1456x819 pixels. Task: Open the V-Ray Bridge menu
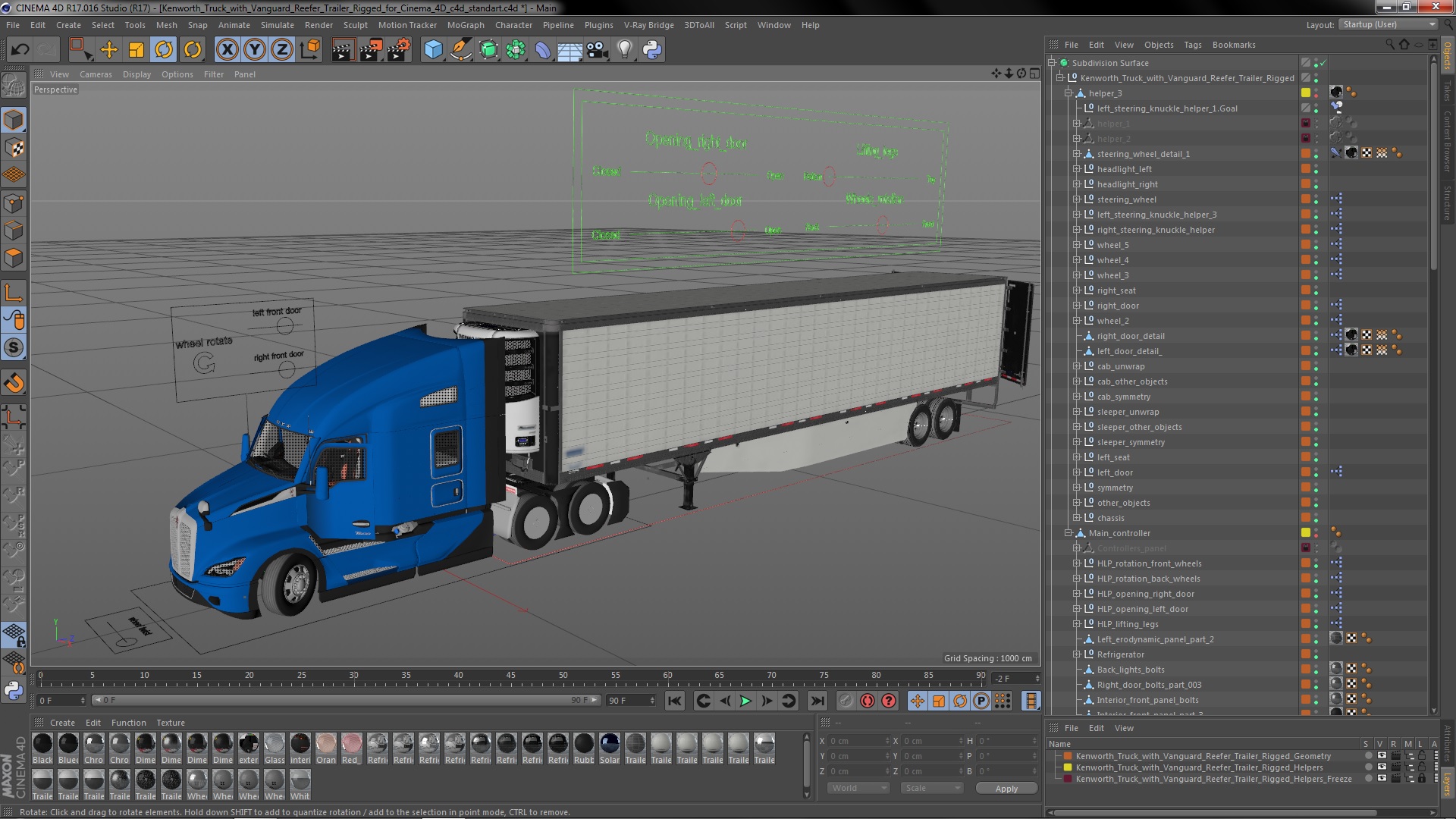[648, 25]
